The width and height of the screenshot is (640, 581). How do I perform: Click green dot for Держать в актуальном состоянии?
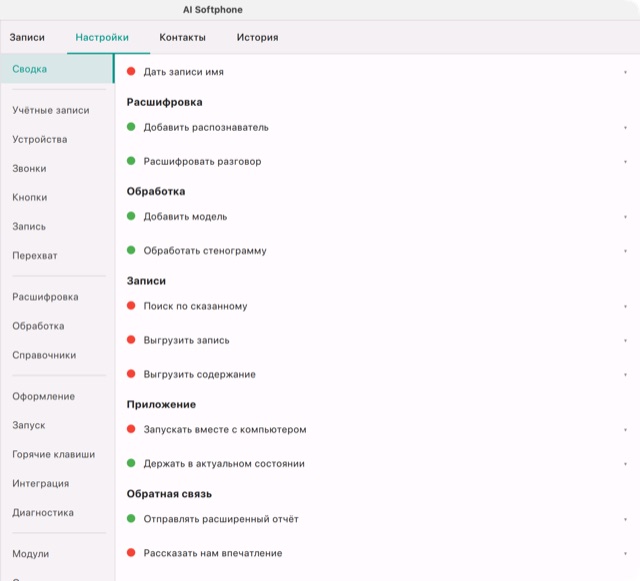[131, 463]
